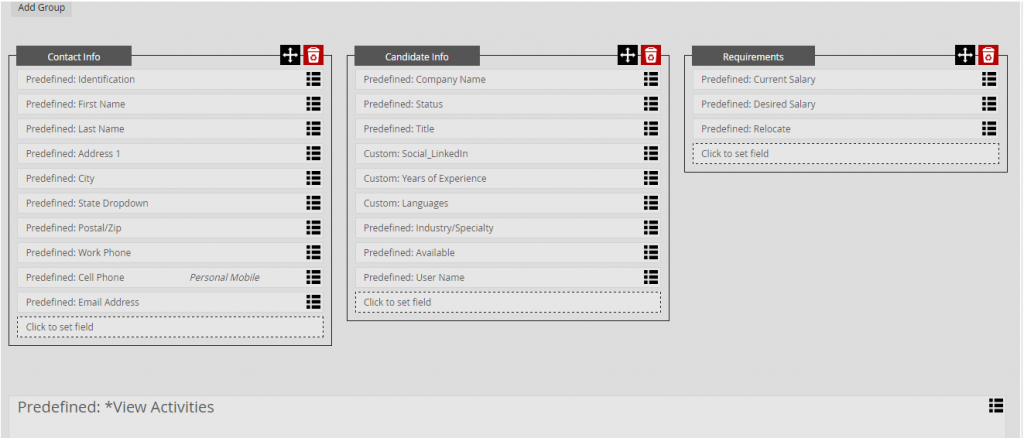Select the Candidate Info group title

point(417,56)
